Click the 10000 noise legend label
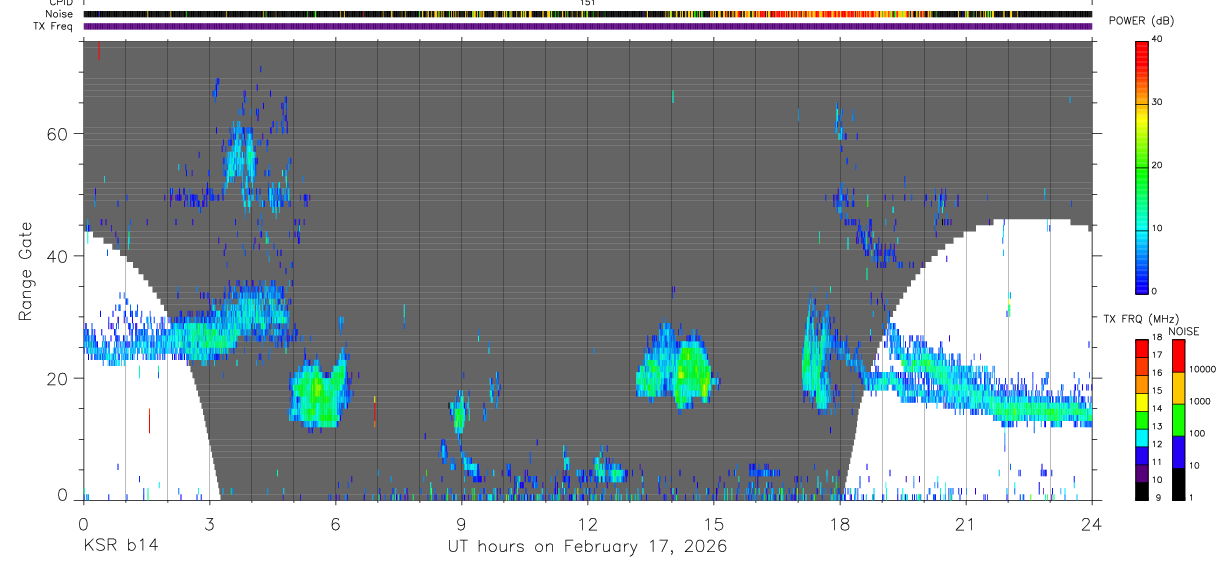 [x=1203, y=370]
